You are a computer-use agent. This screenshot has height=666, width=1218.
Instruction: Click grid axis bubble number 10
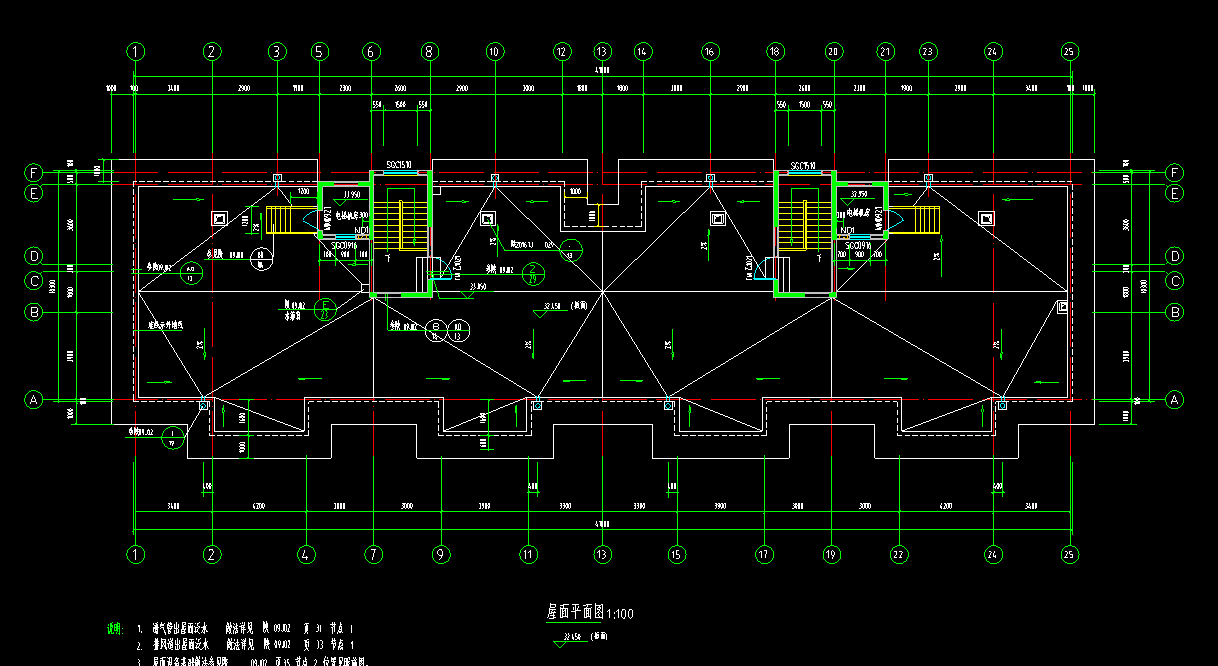(493, 51)
